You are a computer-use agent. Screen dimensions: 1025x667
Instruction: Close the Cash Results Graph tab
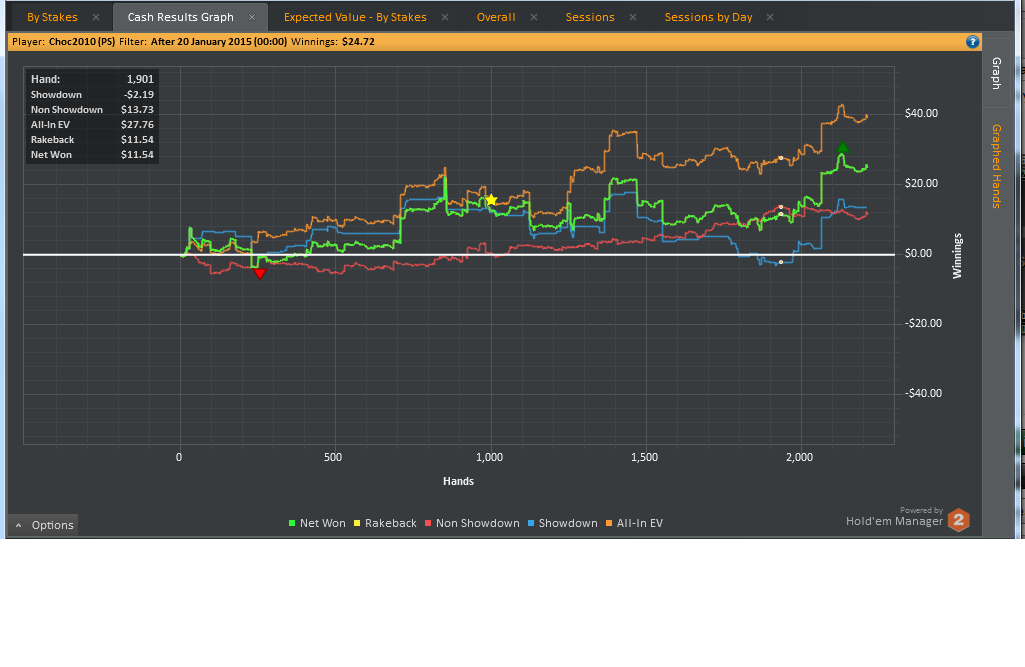click(252, 17)
